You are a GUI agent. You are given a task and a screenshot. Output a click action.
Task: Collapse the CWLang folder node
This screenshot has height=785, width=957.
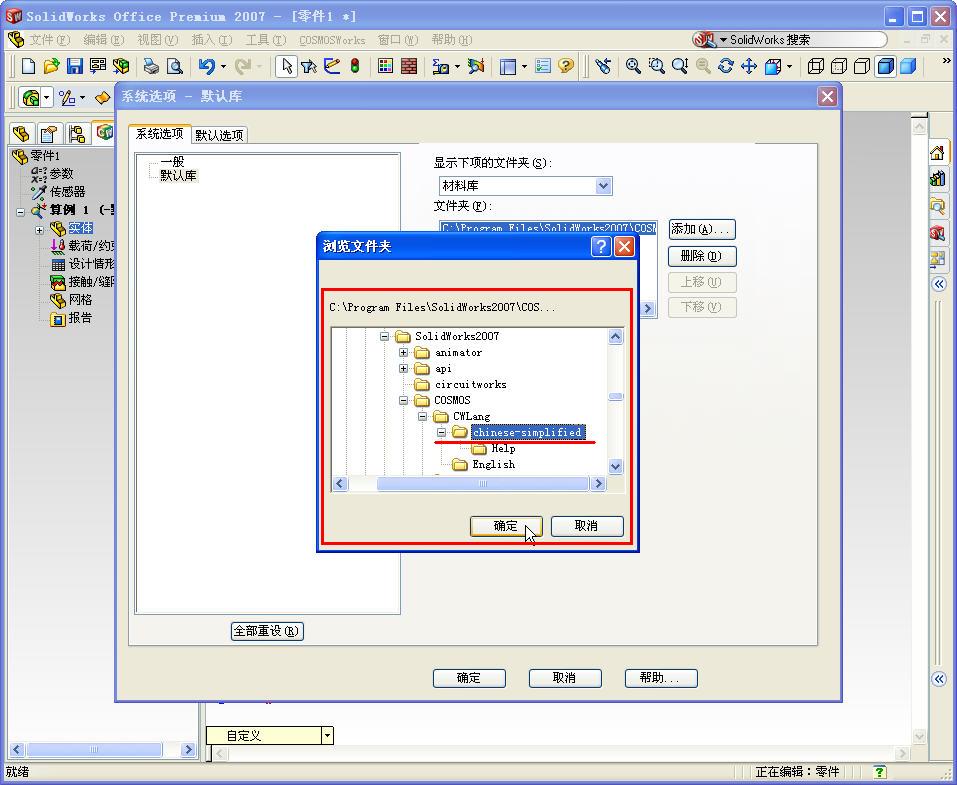click(x=422, y=416)
